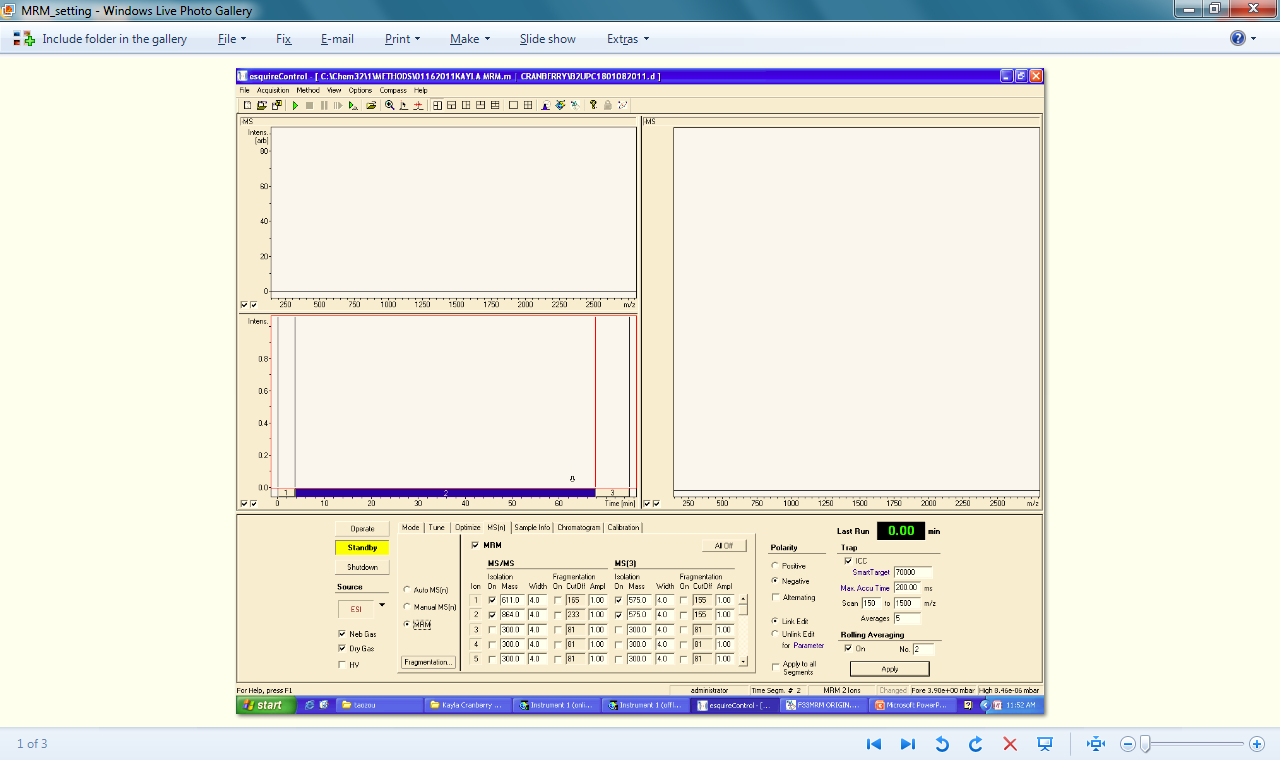Click the zoom slider handle
Image resolution: width=1280 pixels, height=760 pixels.
[1146, 744]
